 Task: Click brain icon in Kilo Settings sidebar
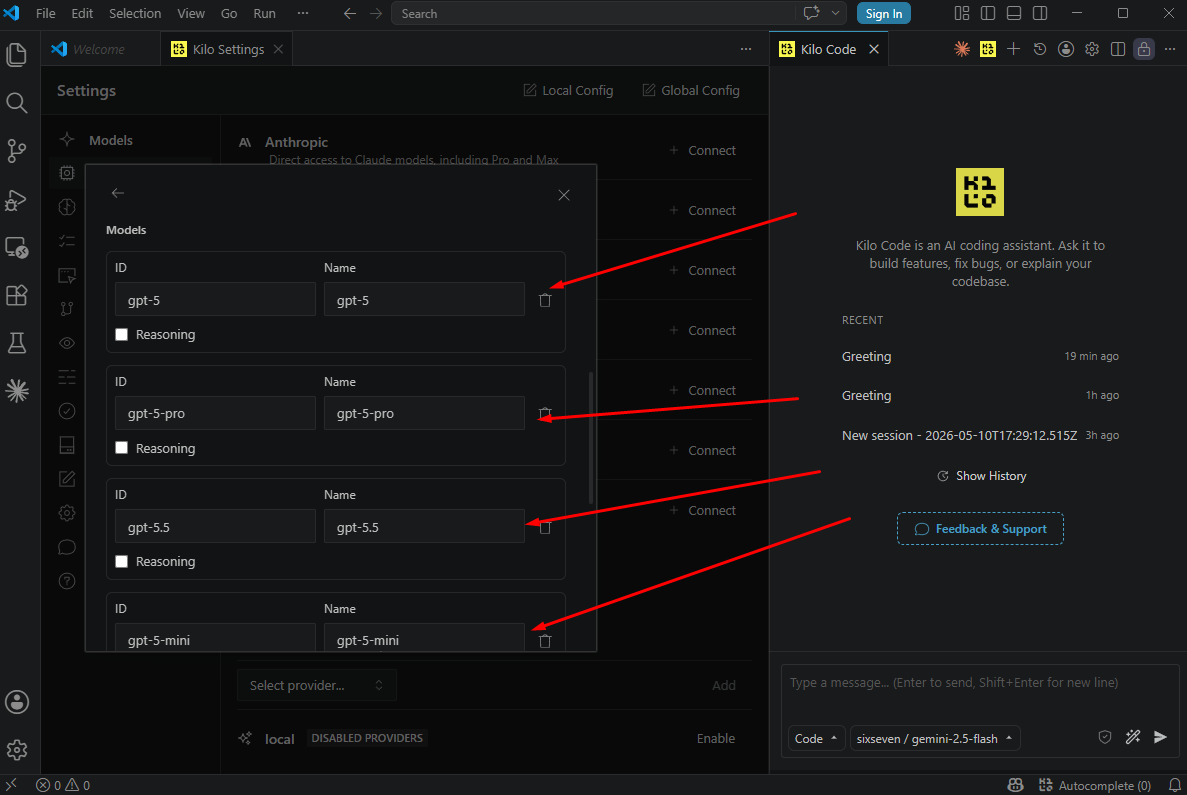point(67,207)
